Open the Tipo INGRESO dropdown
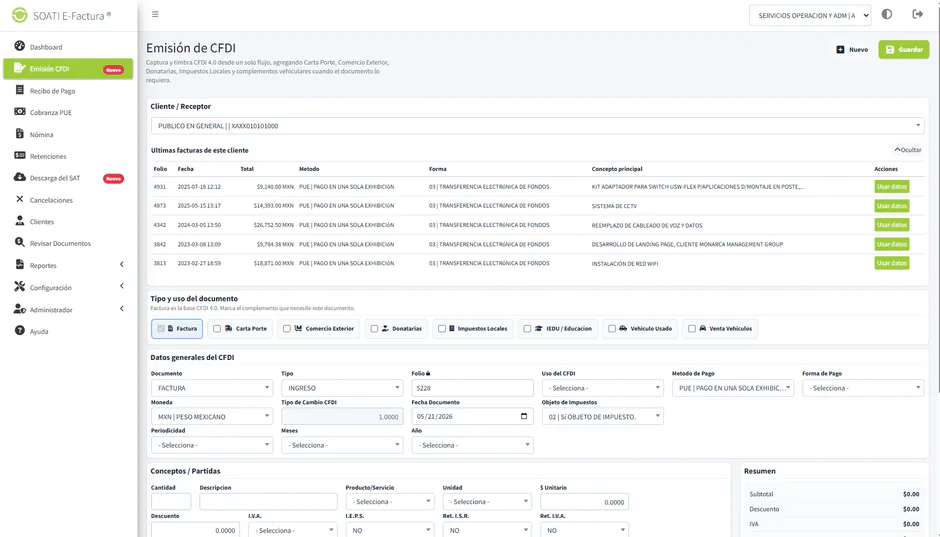Viewport: 940px width, 537px height. click(x=342, y=388)
